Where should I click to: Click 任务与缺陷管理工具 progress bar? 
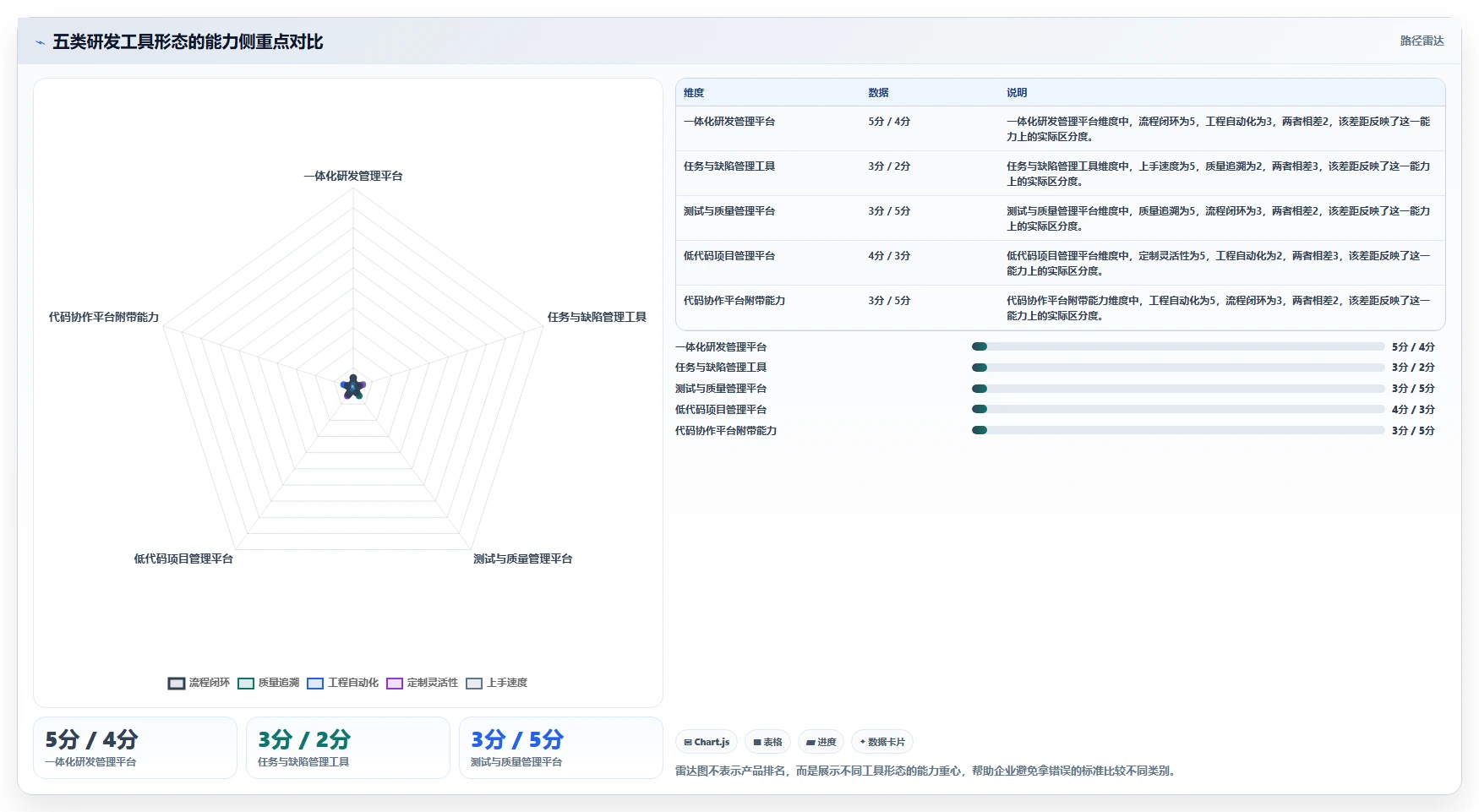[1178, 368]
